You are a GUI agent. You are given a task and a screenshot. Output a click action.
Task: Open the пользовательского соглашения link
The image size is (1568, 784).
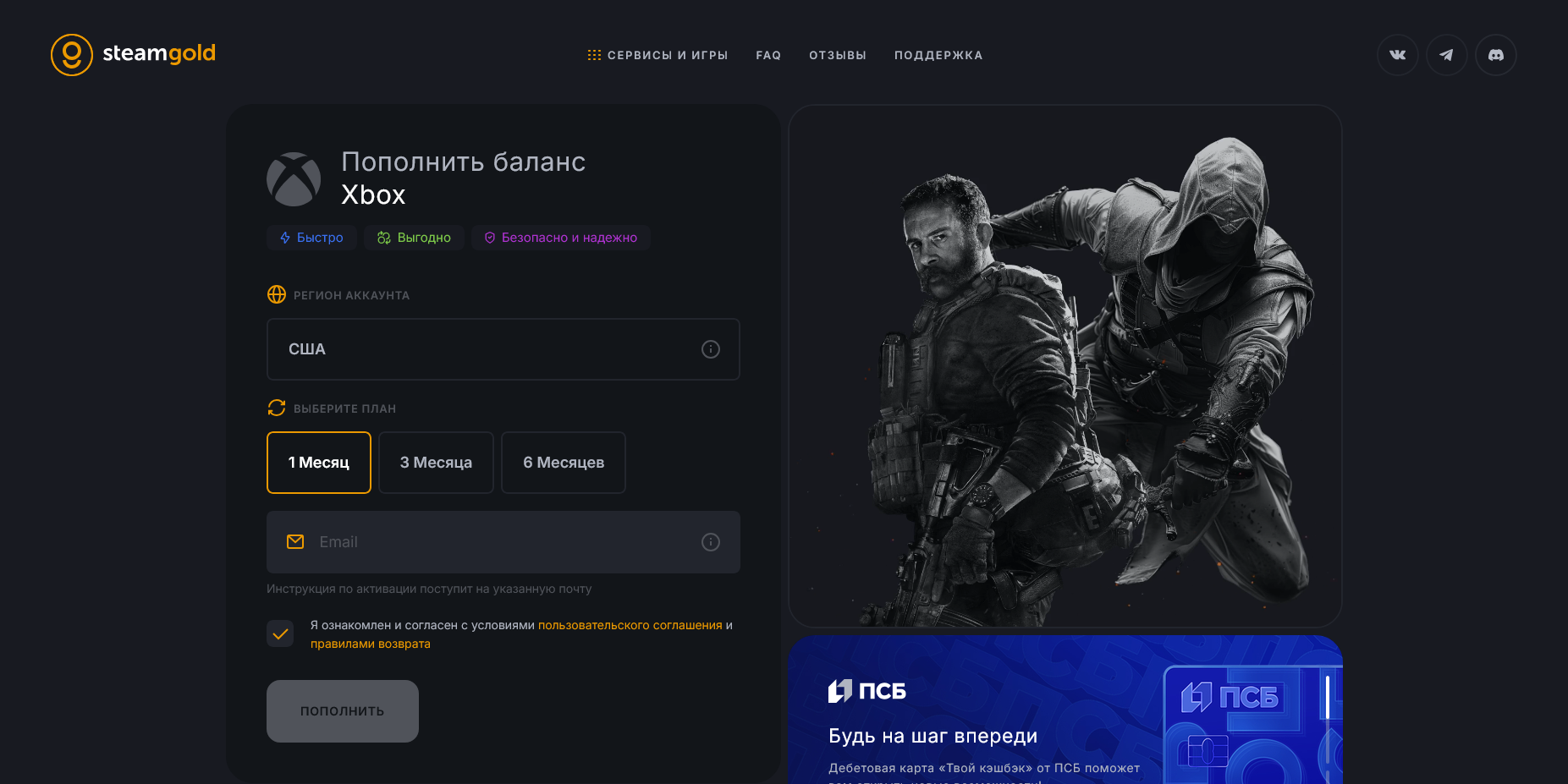[x=630, y=625]
